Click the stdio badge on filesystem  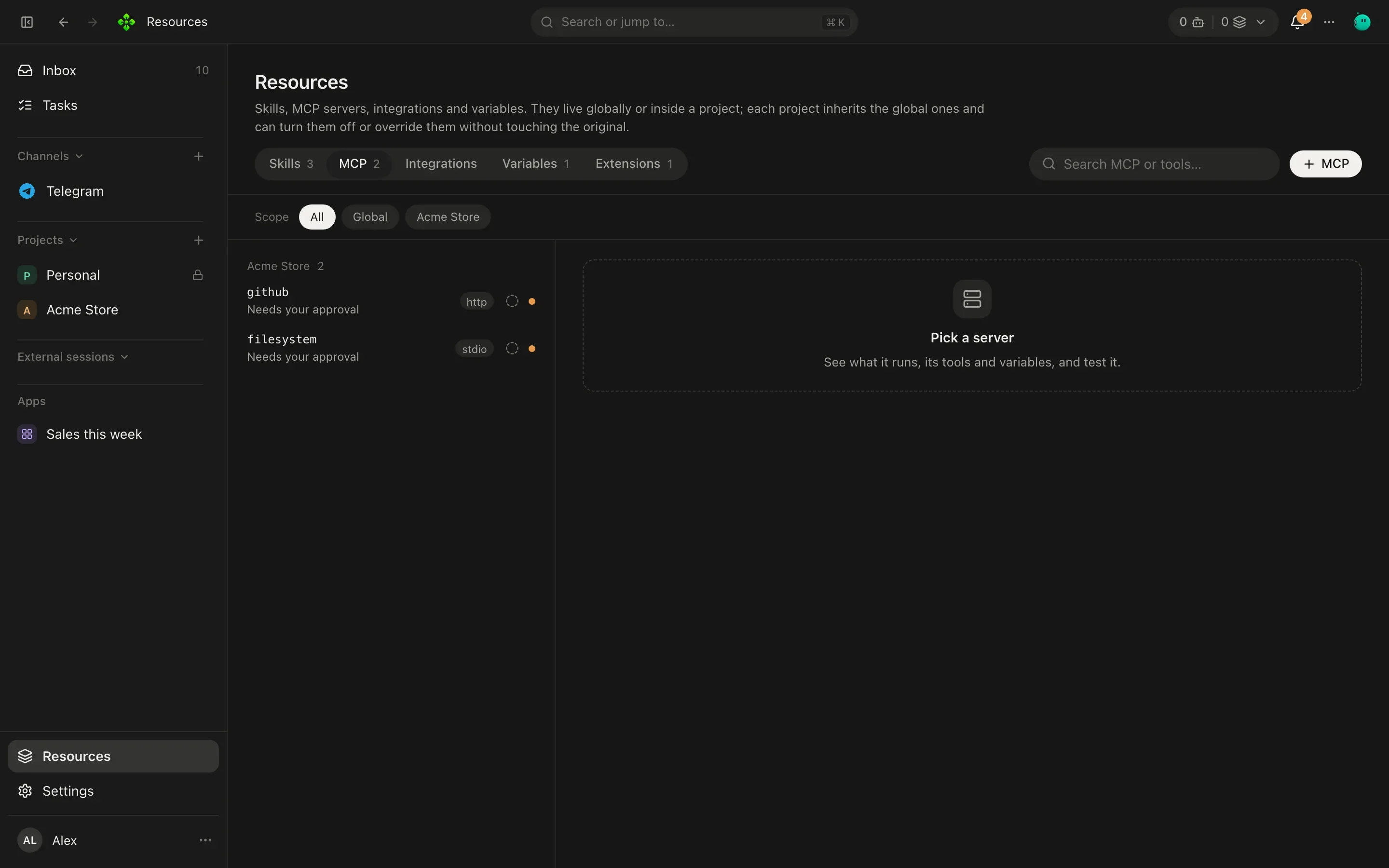pyautogui.click(x=474, y=349)
